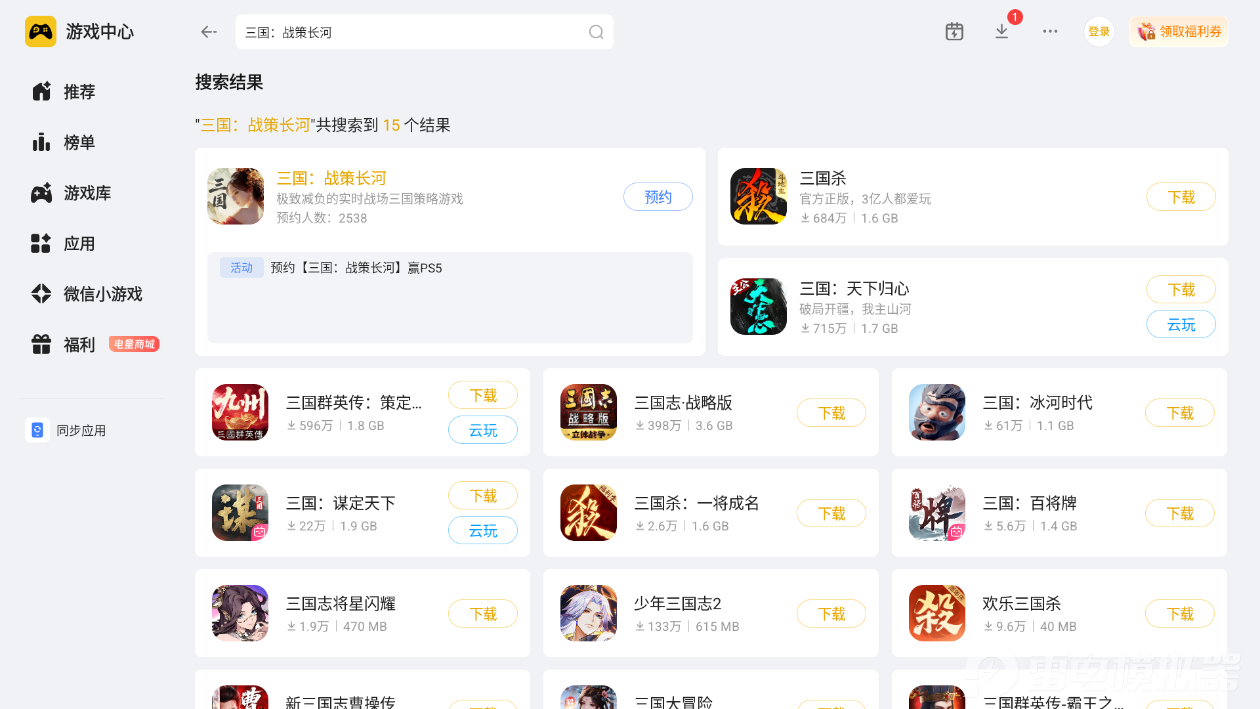Open the 欢乐三国杀 game icon
The height and width of the screenshot is (709, 1260).
(x=937, y=613)
